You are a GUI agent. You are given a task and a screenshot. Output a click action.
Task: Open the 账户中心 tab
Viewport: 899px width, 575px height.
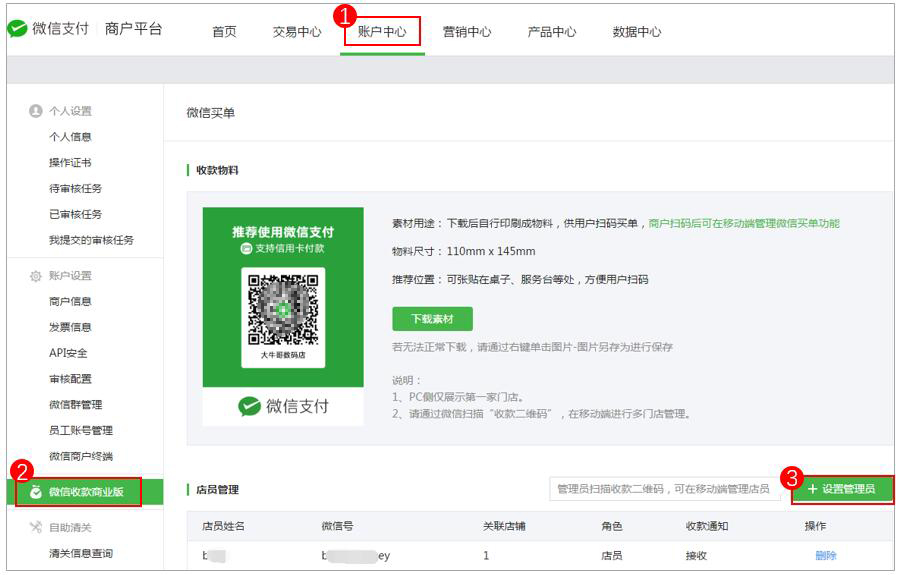[381, 32]
